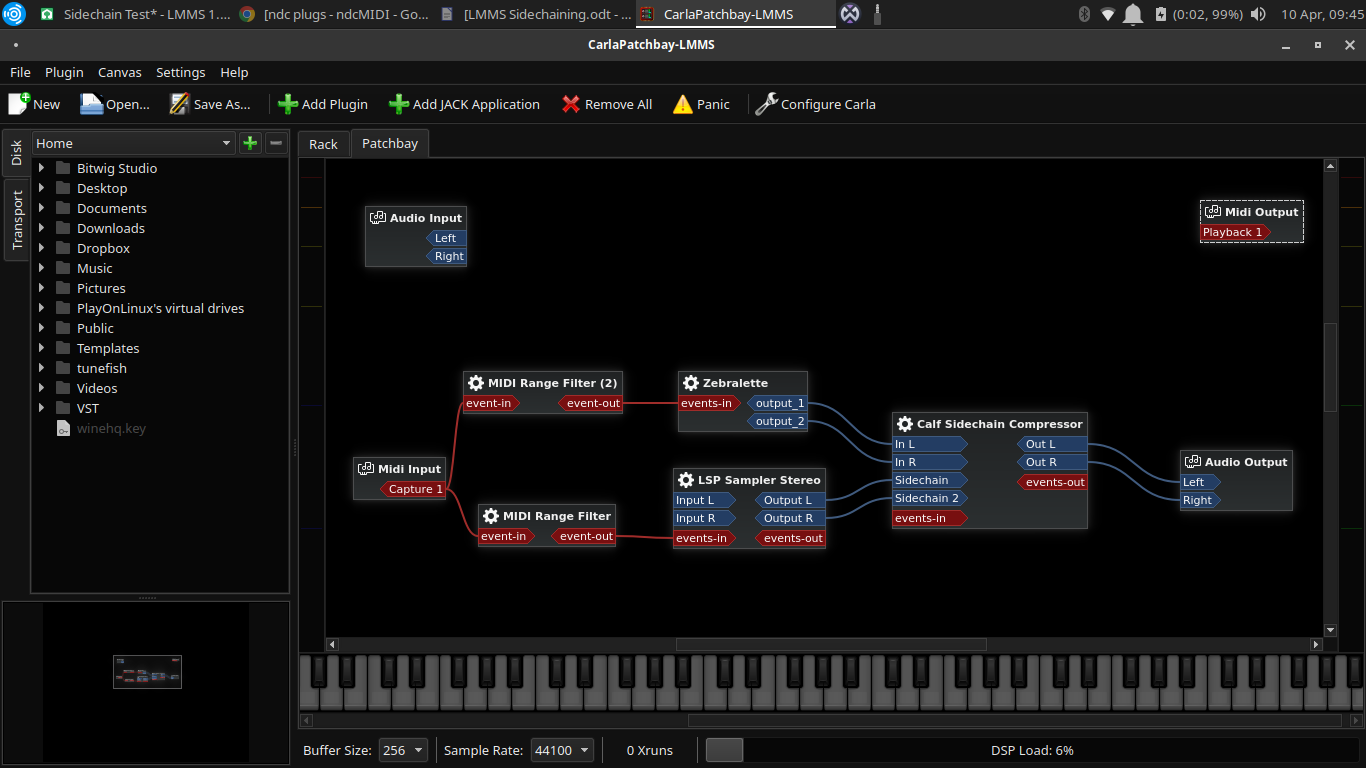This screenshot has height=768, width=1366.
Task: Open Configure Carla wrench icon
Action: (766, 104)
